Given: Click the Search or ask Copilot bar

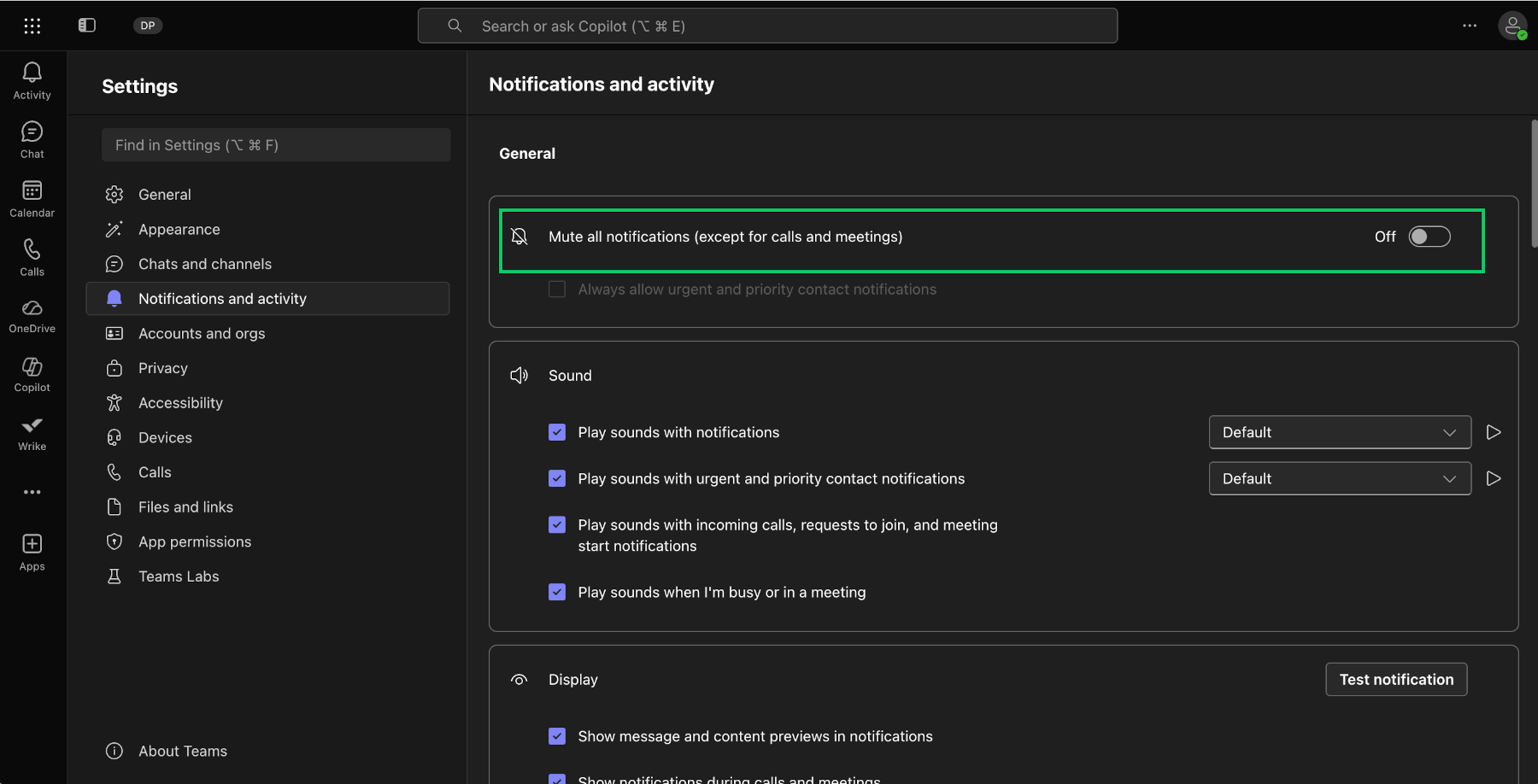Looking at the screenshot, I should click(767, 26).
